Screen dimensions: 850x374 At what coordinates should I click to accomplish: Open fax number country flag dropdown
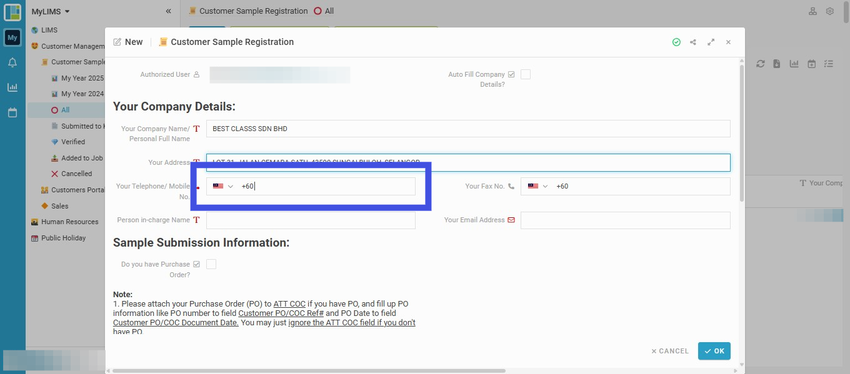pyautogui.click(x=538, y=186)
